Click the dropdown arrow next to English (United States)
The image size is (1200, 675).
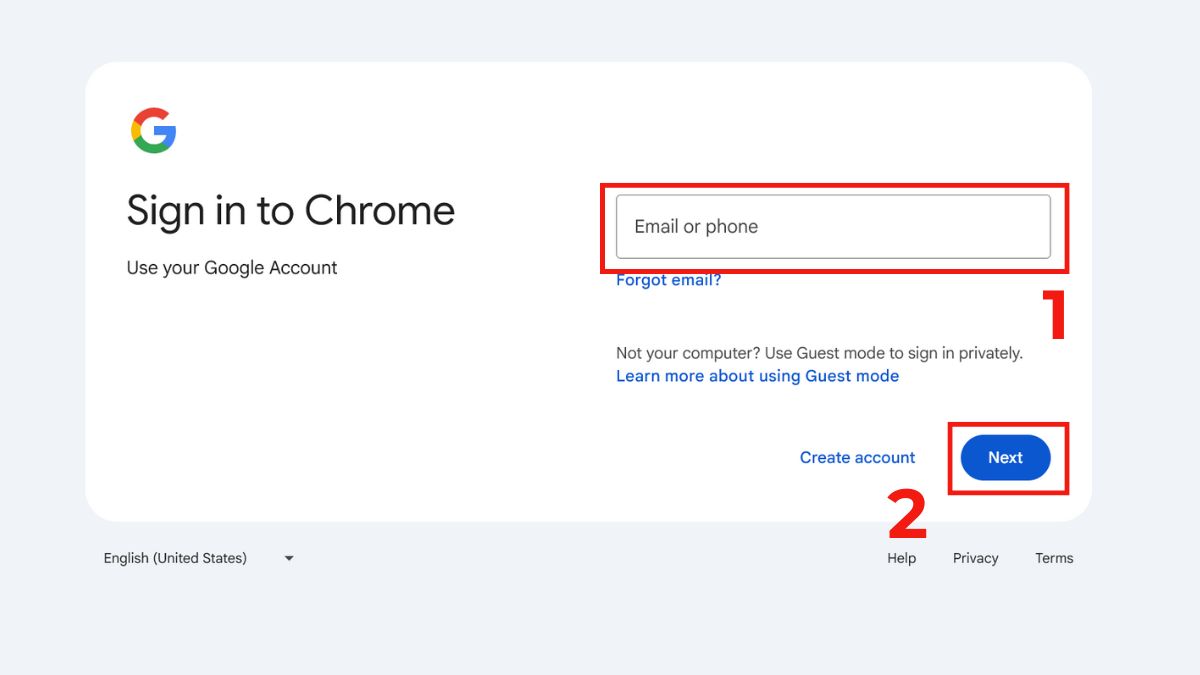click(288, 558)
